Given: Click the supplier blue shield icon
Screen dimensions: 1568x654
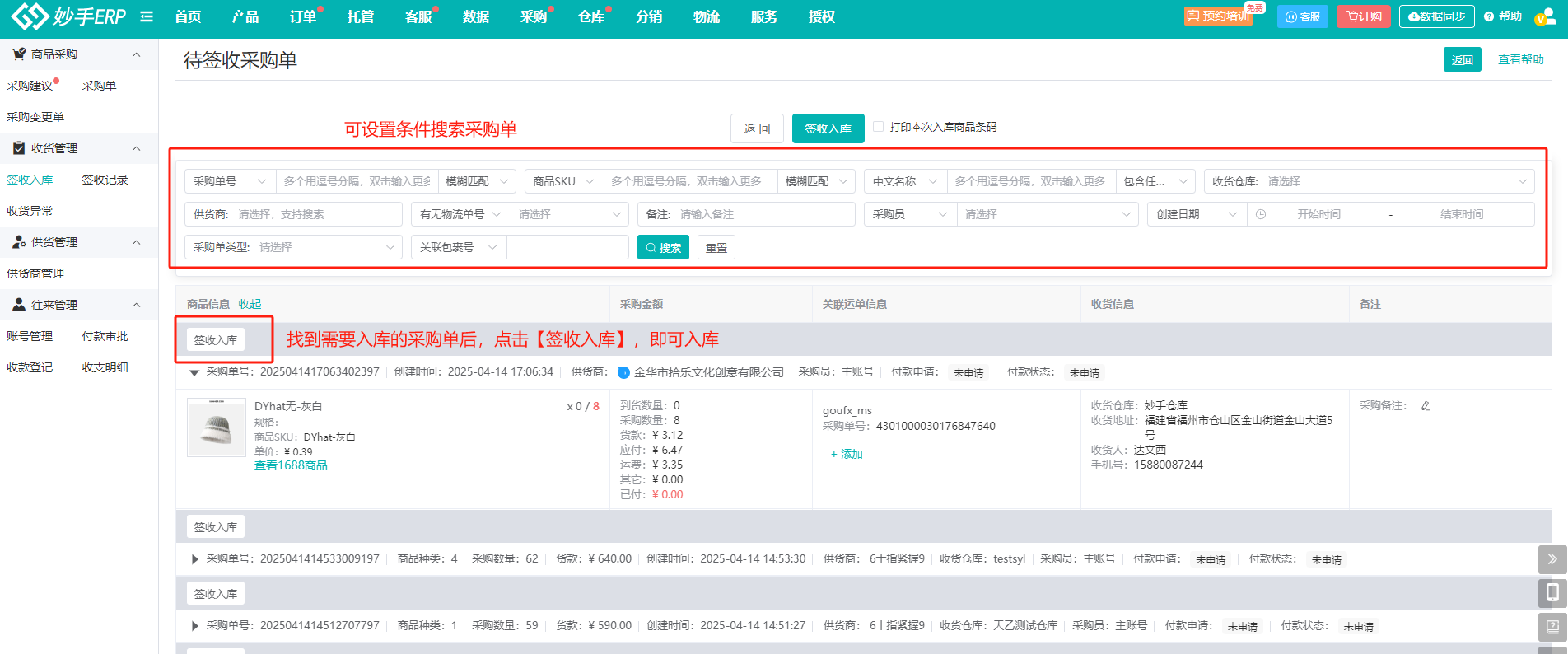Looking at the screenshot, I should [x=623, y=372].
